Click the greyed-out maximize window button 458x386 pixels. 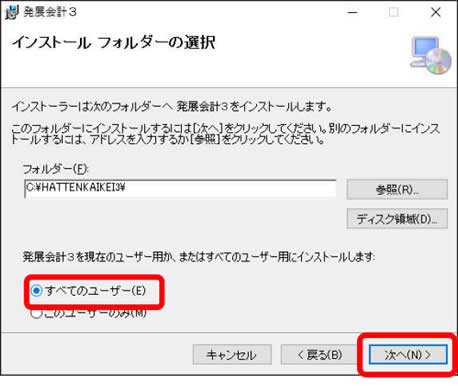(x=394, y=13)
